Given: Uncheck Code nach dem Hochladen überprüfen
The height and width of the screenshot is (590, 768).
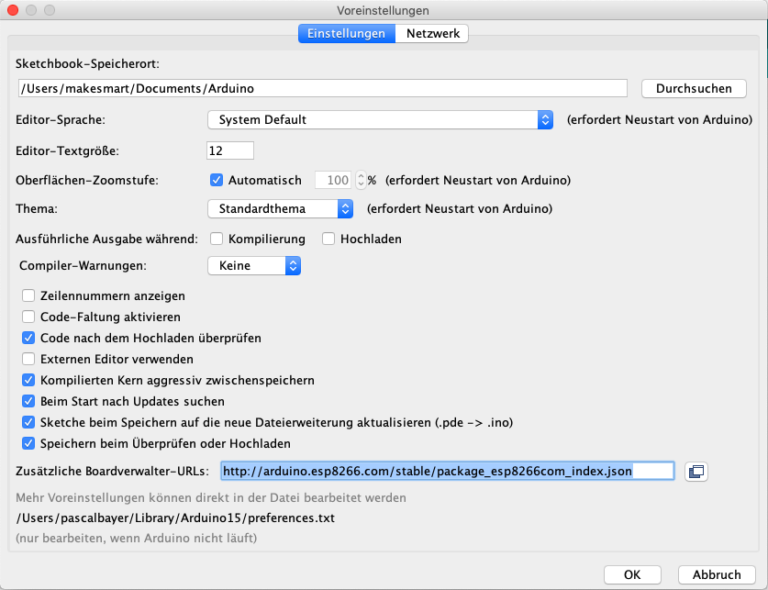Looking at the screenshot, I should click(x=28, y=338).
